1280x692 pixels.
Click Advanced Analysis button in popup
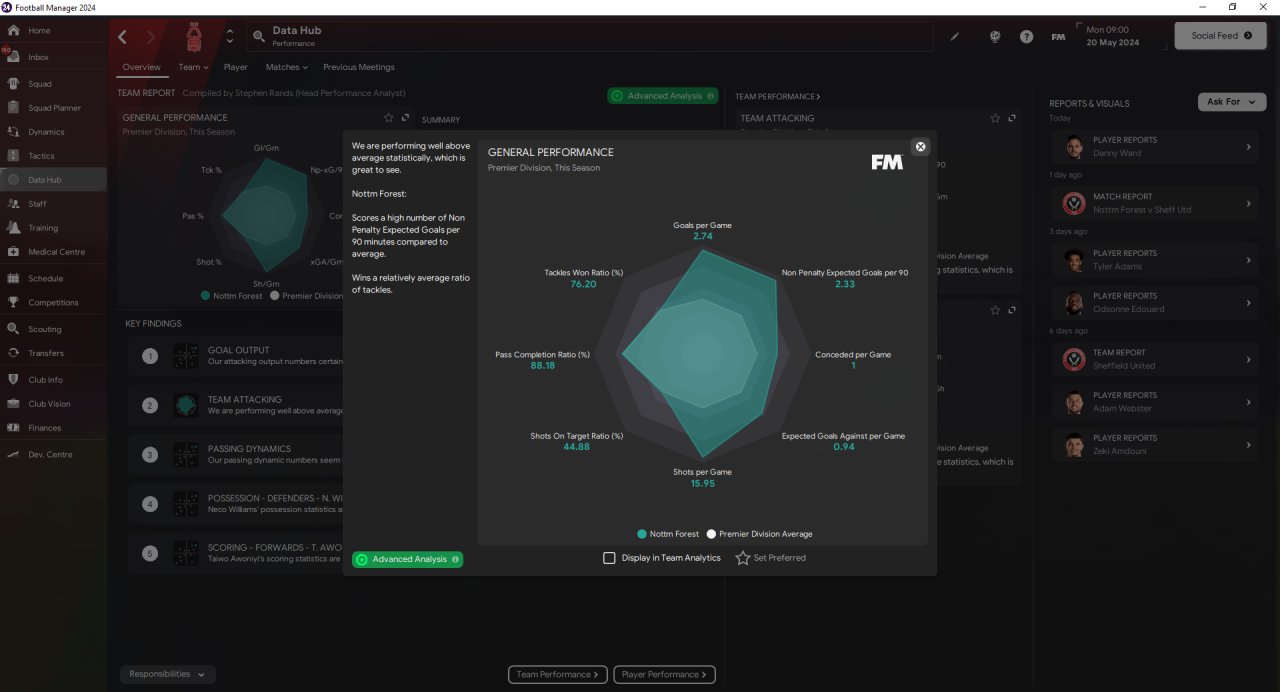408,559
